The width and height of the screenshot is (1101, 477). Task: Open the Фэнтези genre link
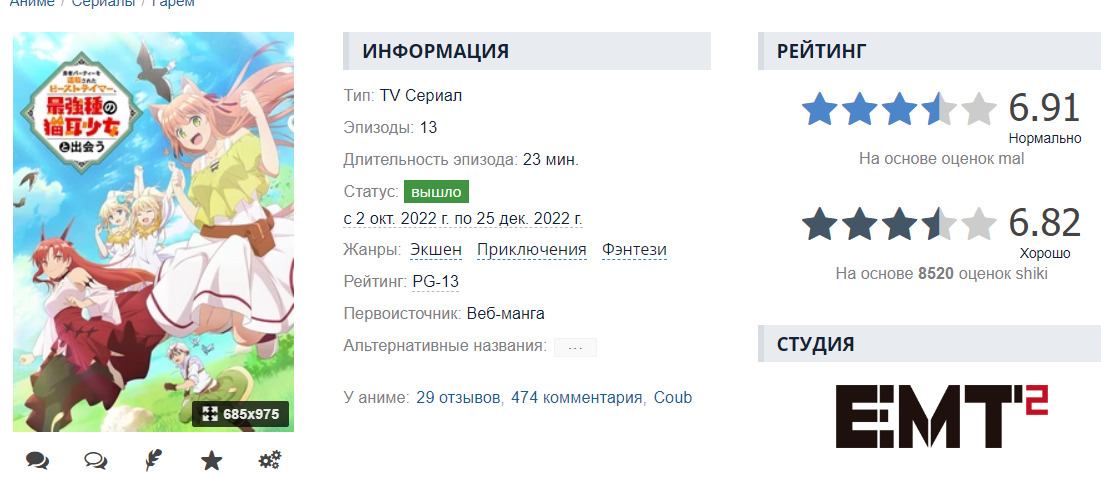pyautogui.click(x=634, y=250)
